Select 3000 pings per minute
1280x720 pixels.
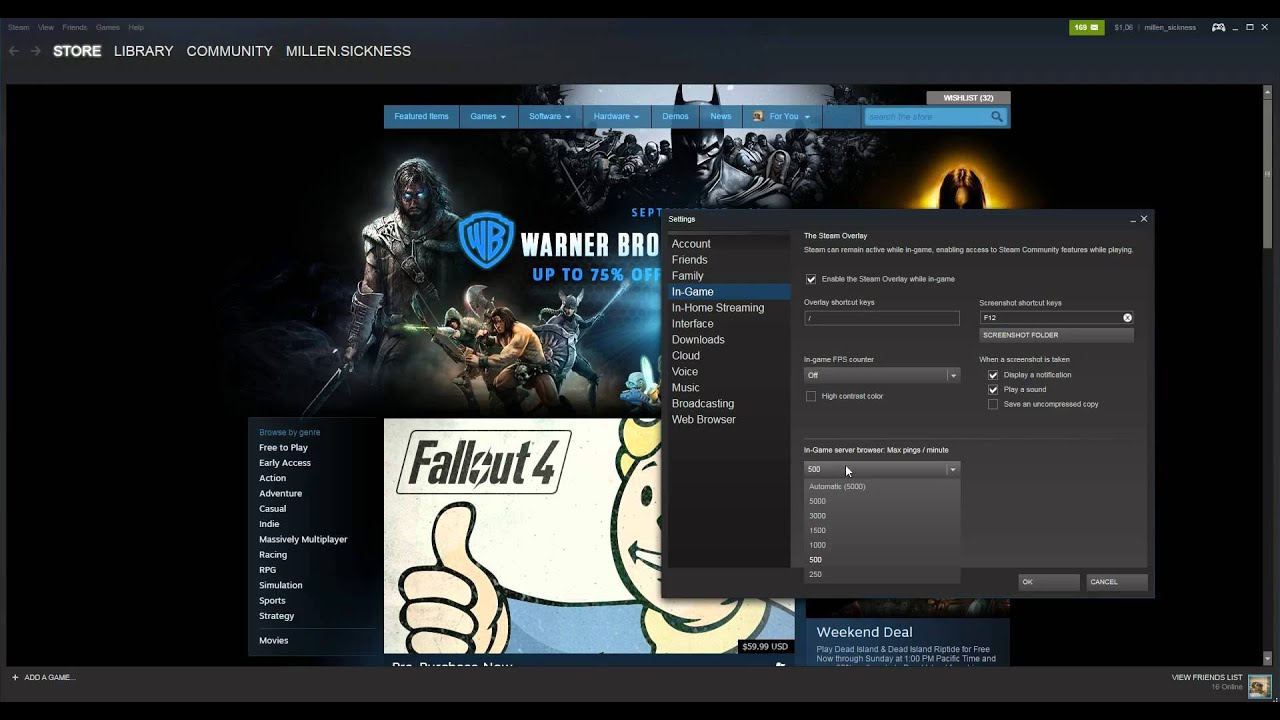pyautogui.click(x=881, y=516)
